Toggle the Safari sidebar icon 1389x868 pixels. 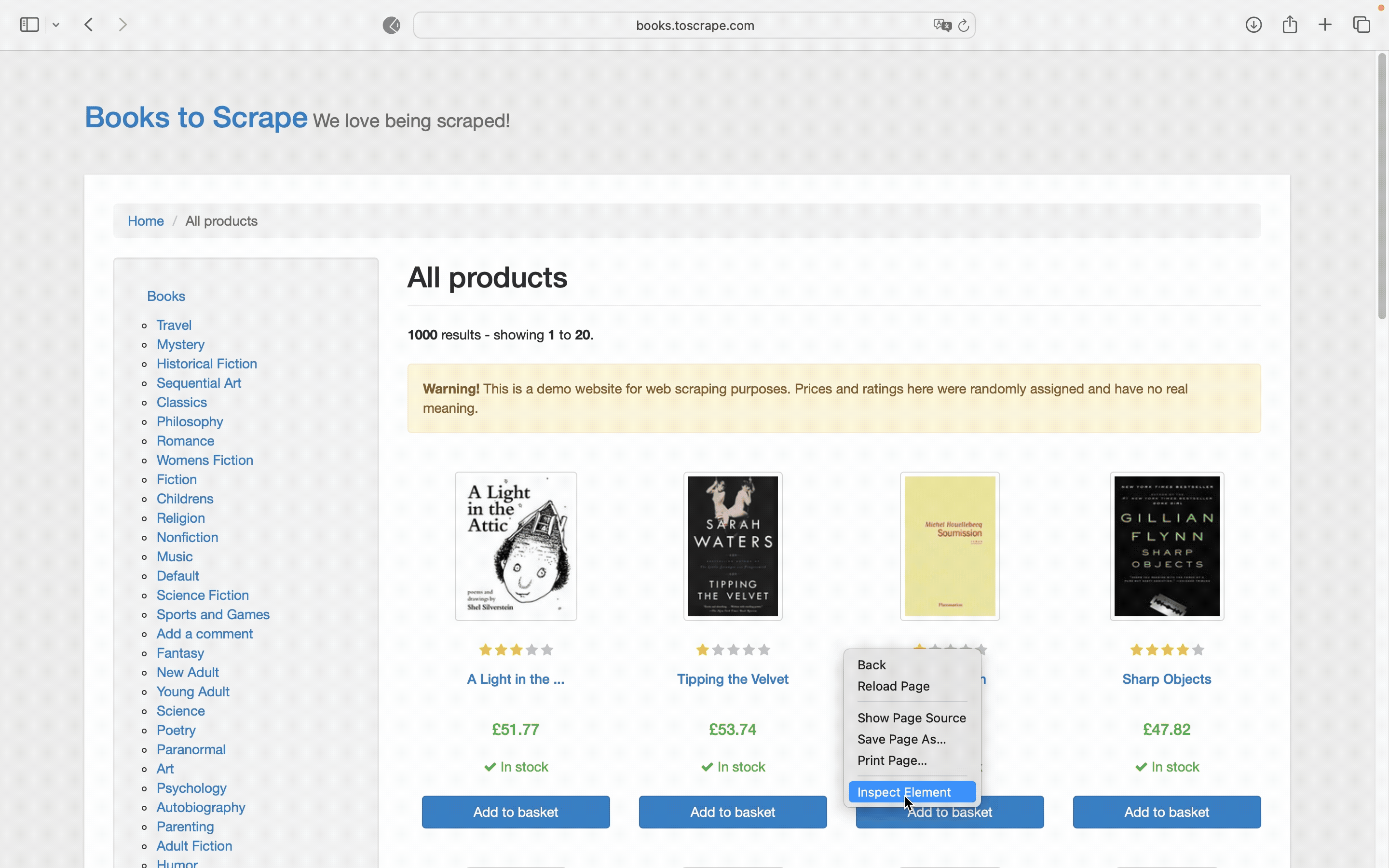point(29,25)
